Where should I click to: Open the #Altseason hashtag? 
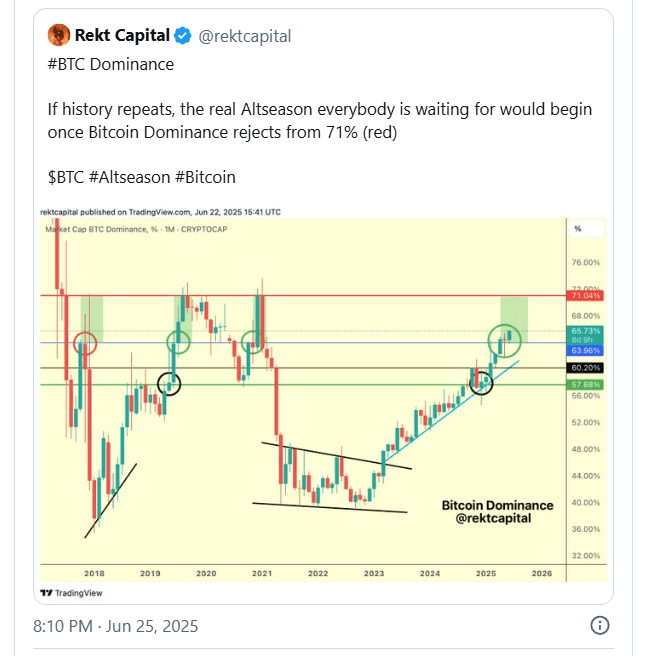tap(130, 177)
